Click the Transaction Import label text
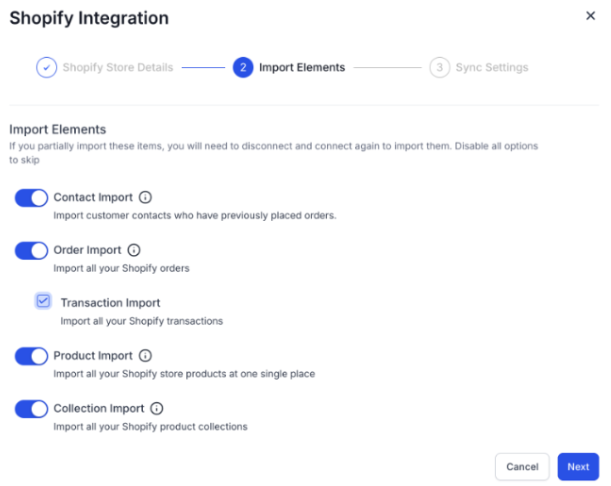The image size is (611, 486). point(110,303)
